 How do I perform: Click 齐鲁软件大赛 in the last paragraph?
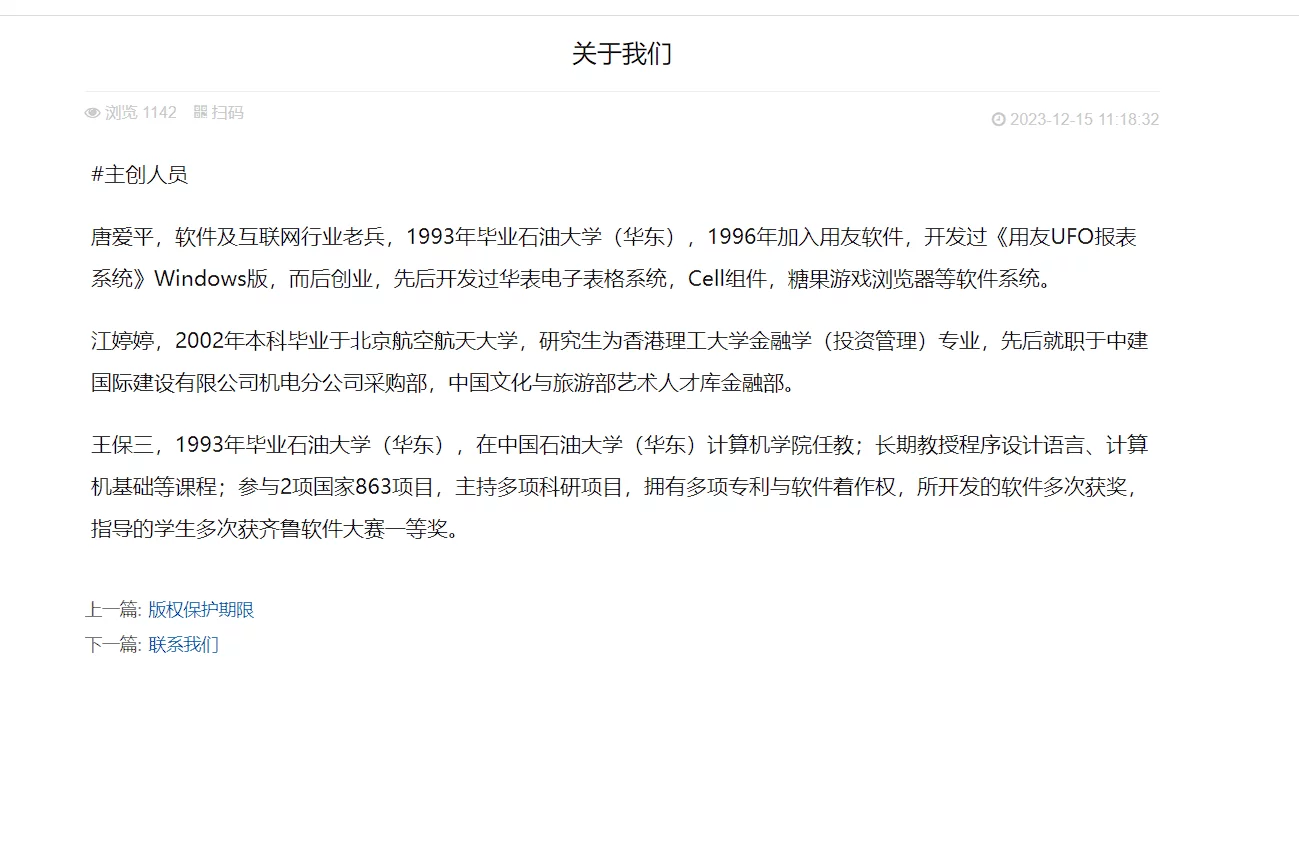tap(317, 529)
